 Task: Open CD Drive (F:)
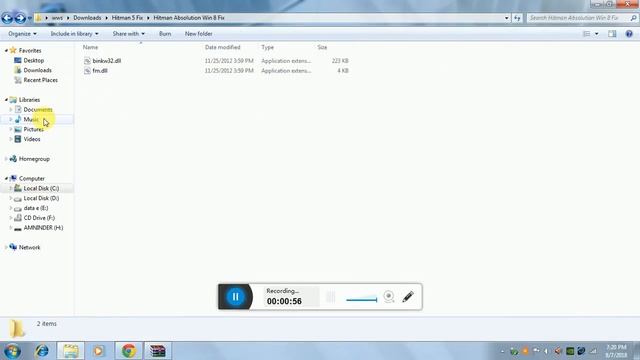39,218
